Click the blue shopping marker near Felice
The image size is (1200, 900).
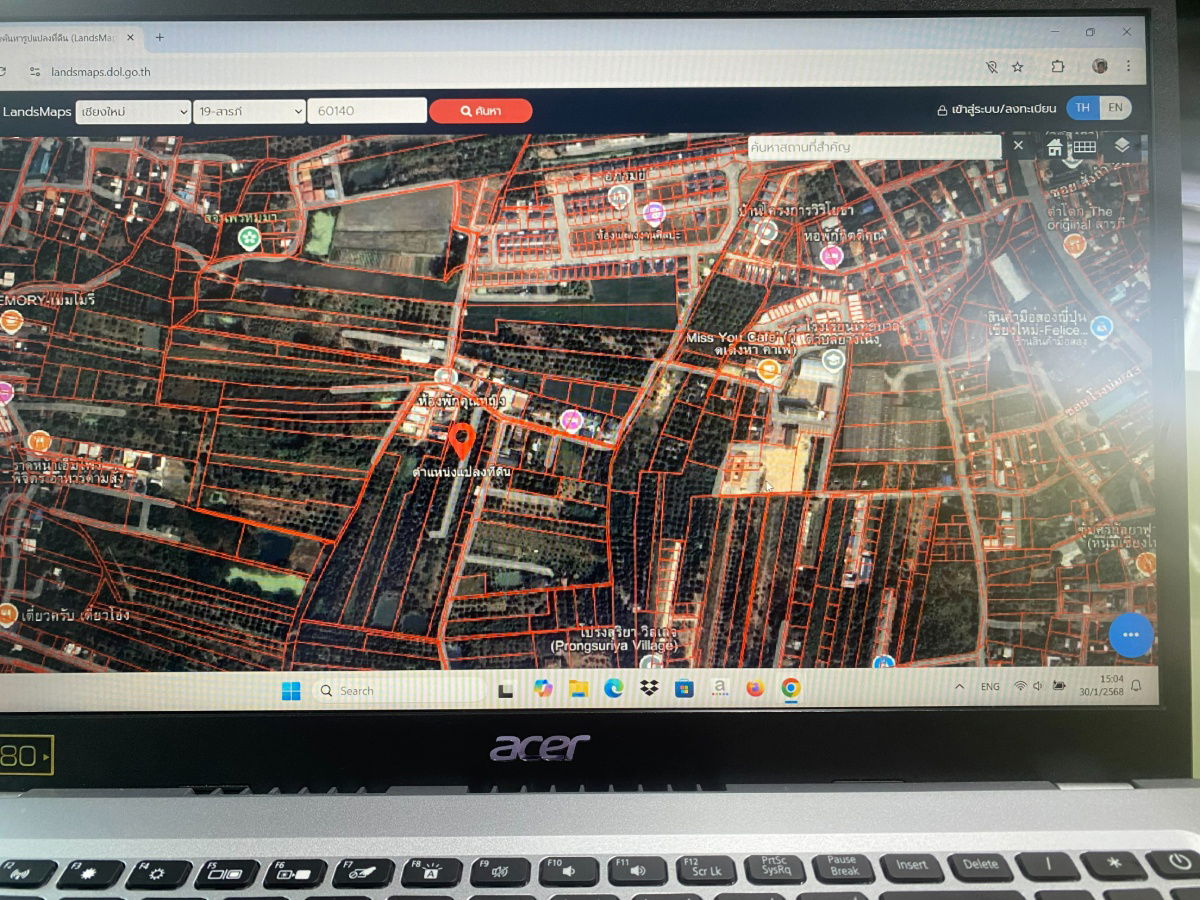1101,327
